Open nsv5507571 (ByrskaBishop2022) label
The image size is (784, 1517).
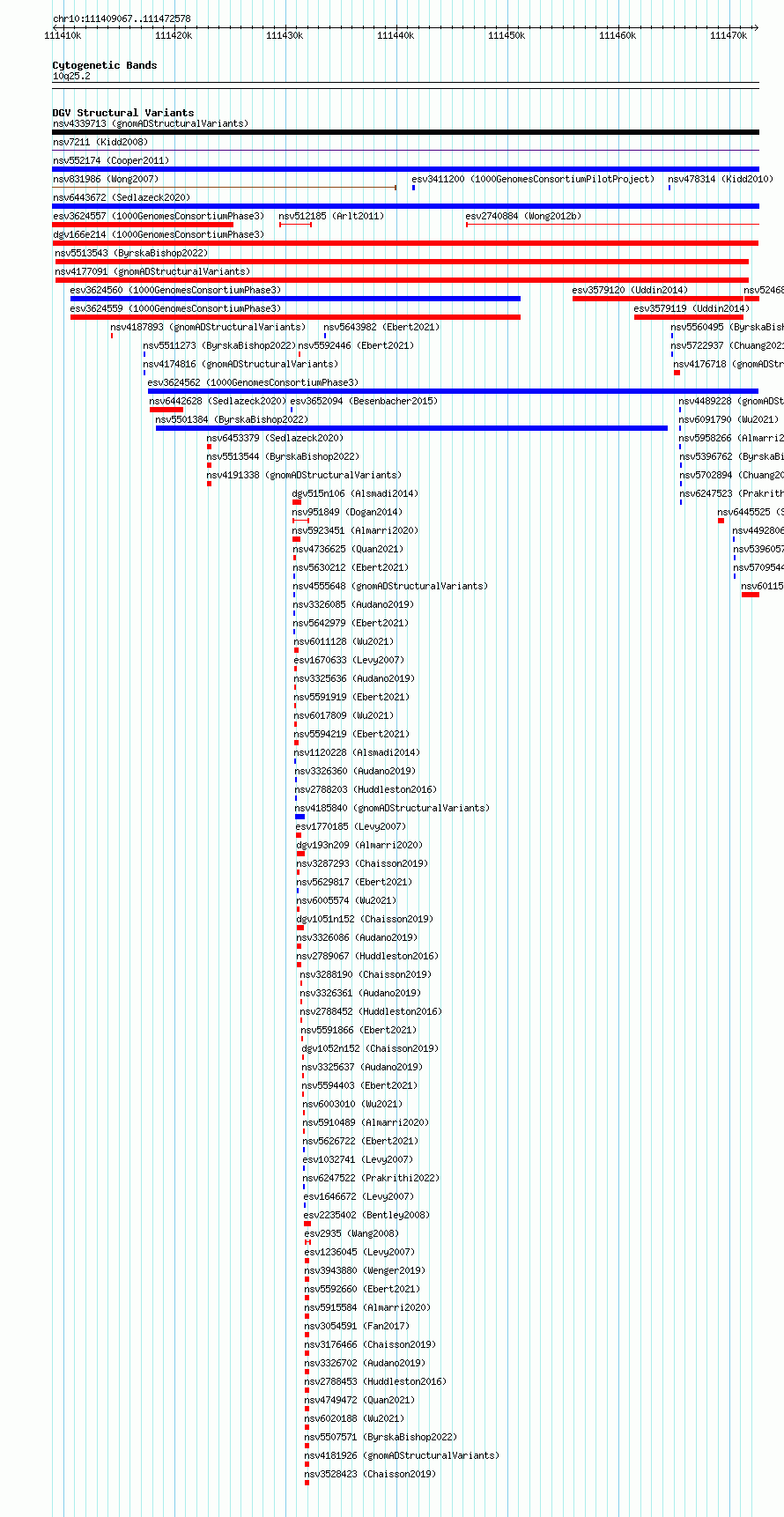tap(381, 1437)
